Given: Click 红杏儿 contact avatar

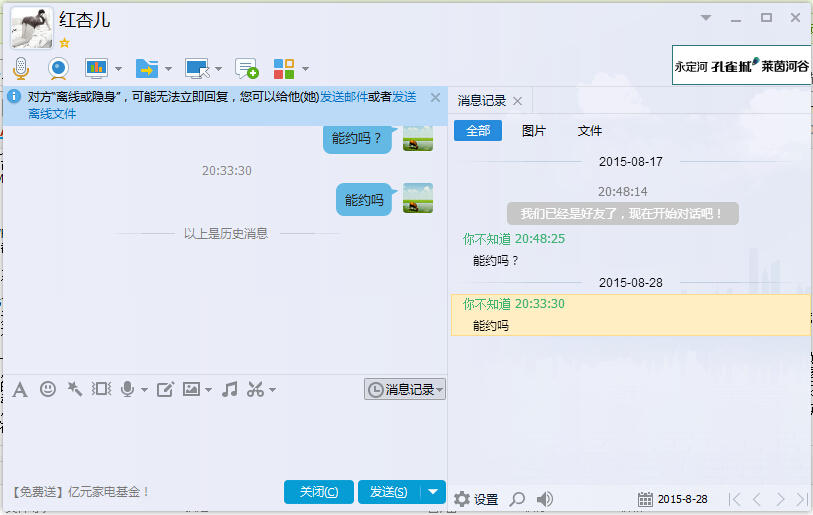Looking at the screenshot, I should pyautogui.click(x=32, y=27).
